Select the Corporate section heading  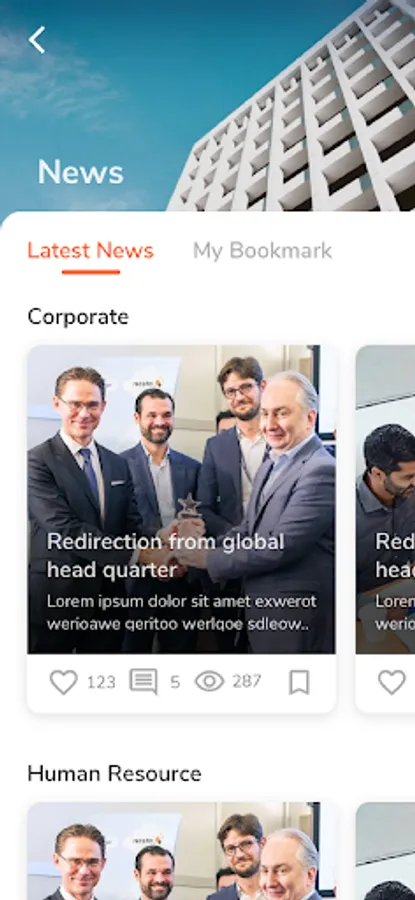click(78, 317)
